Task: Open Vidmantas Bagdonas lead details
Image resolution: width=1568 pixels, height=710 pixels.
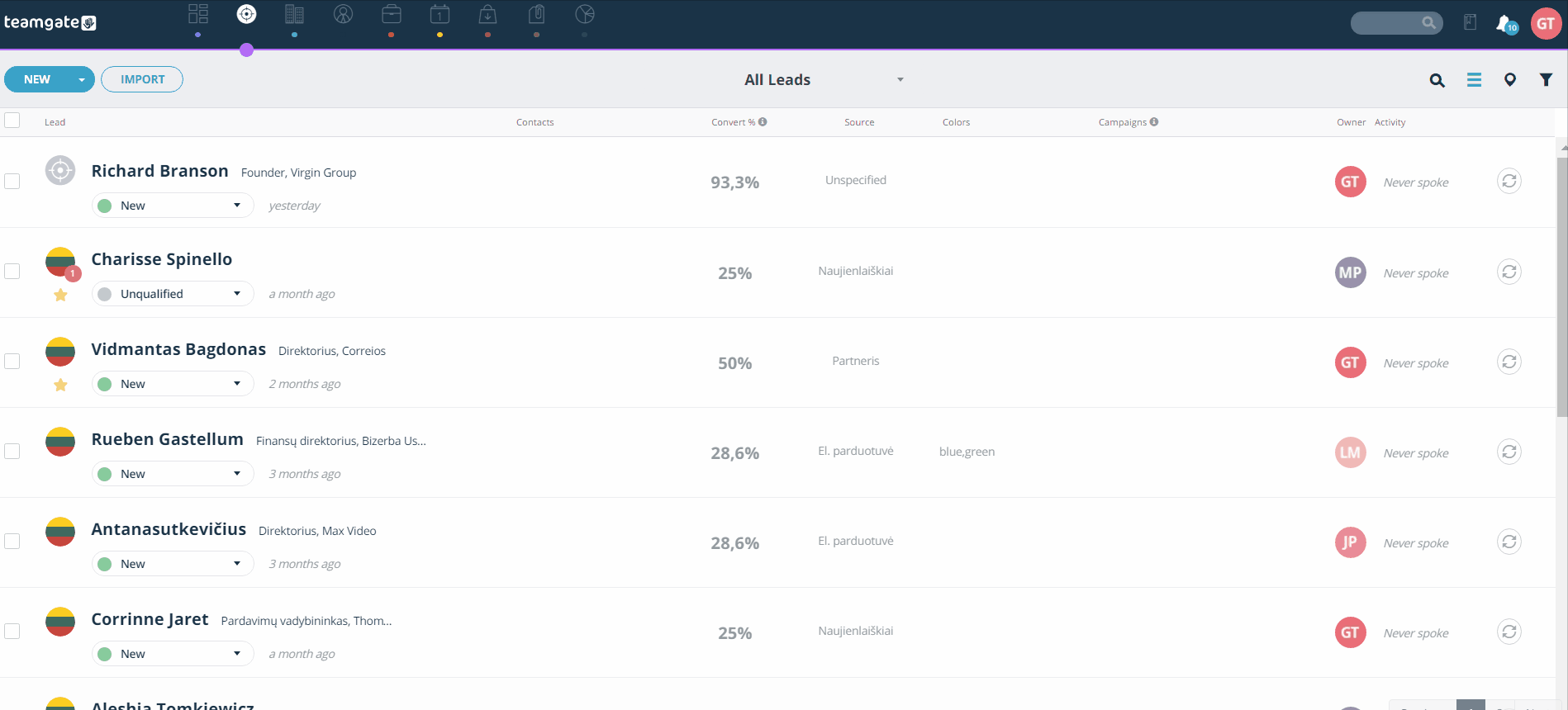Action: point(178,349)
